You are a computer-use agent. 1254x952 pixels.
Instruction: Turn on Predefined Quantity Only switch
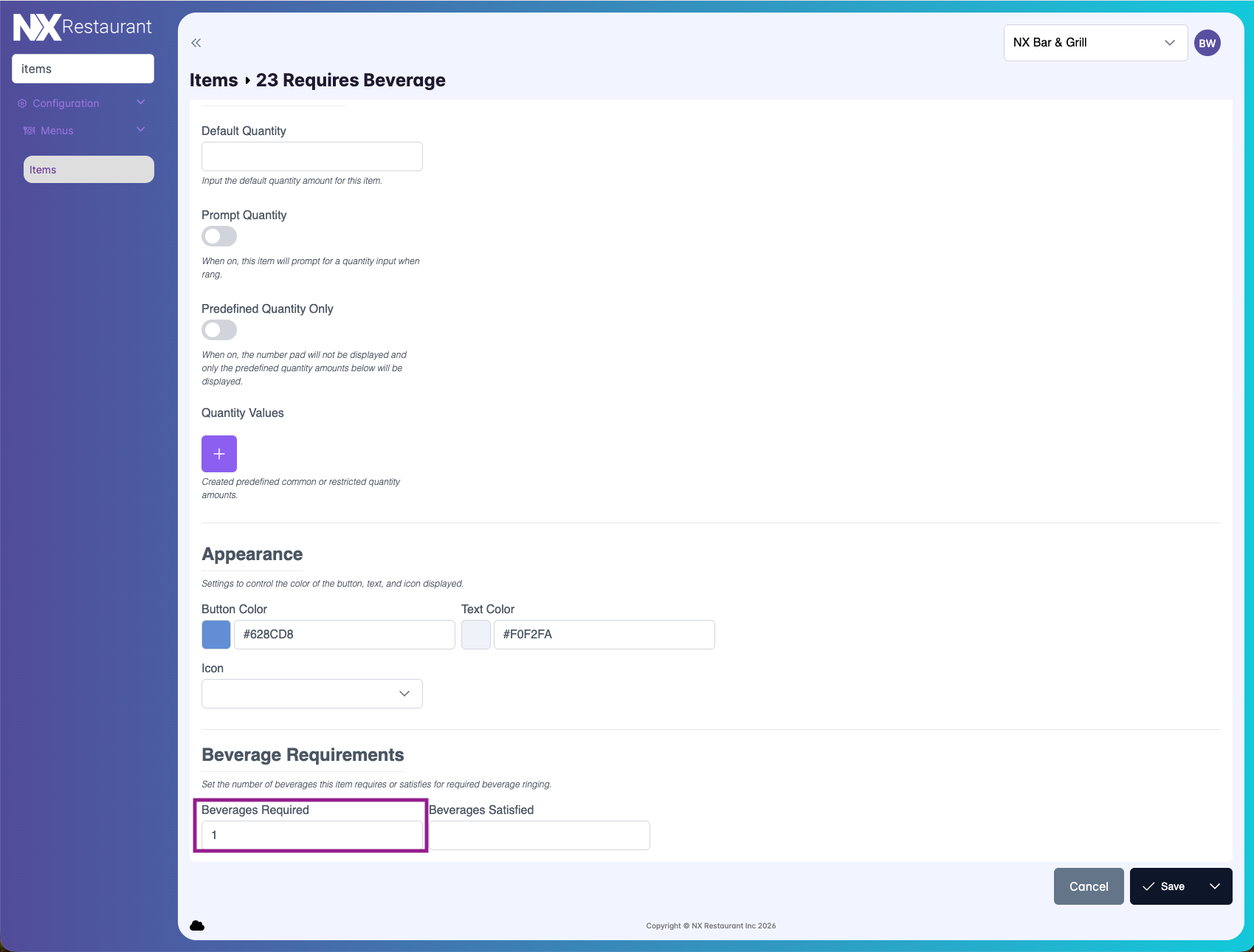click(219, 330)
